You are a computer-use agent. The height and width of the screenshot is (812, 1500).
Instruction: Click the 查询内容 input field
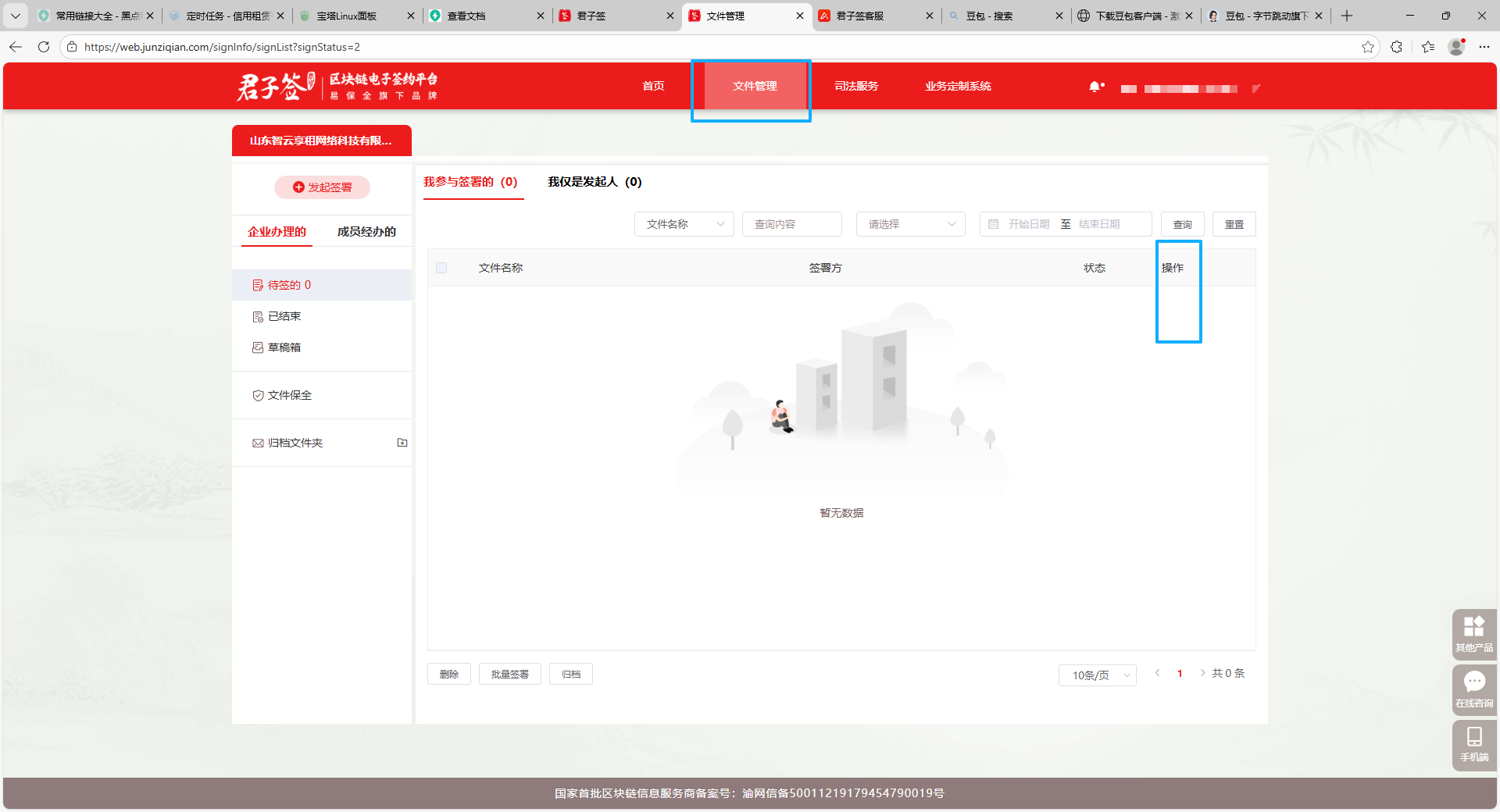pyautogui.click(x=791, y=224)
